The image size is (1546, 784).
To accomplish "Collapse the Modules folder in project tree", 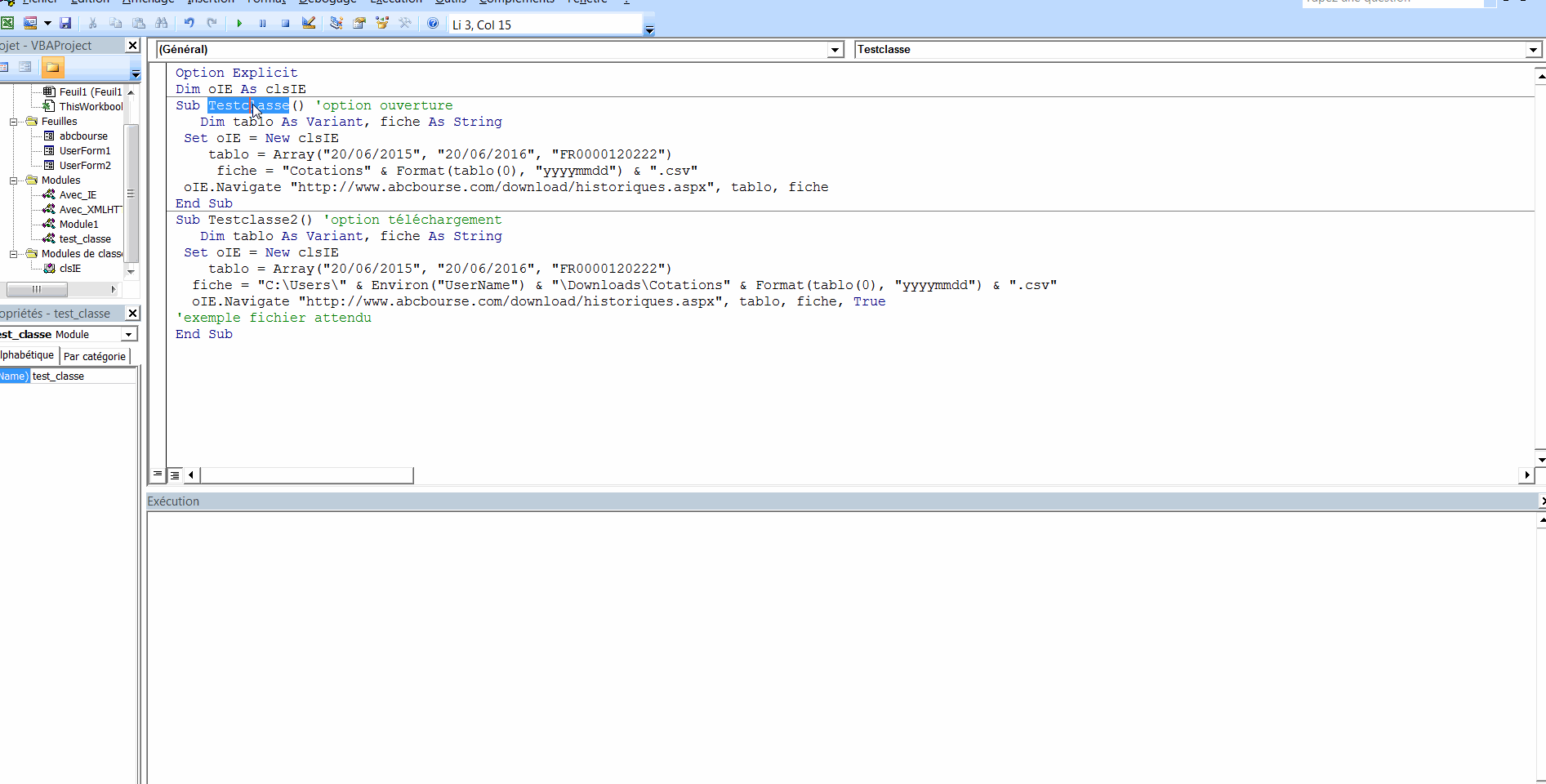I will pyautogui.click(x=14, y=180).
